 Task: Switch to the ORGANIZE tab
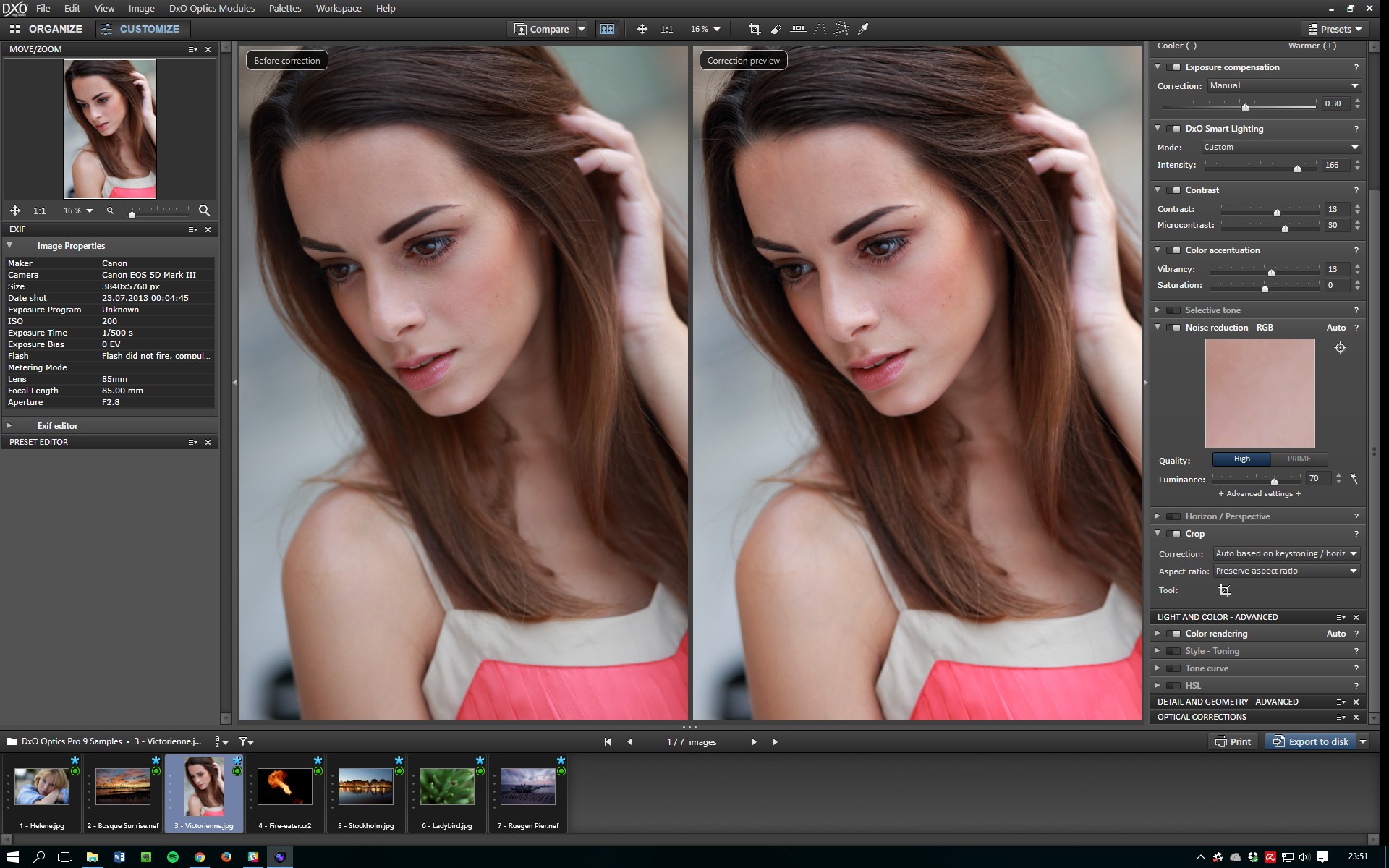(x=46, y=29)
